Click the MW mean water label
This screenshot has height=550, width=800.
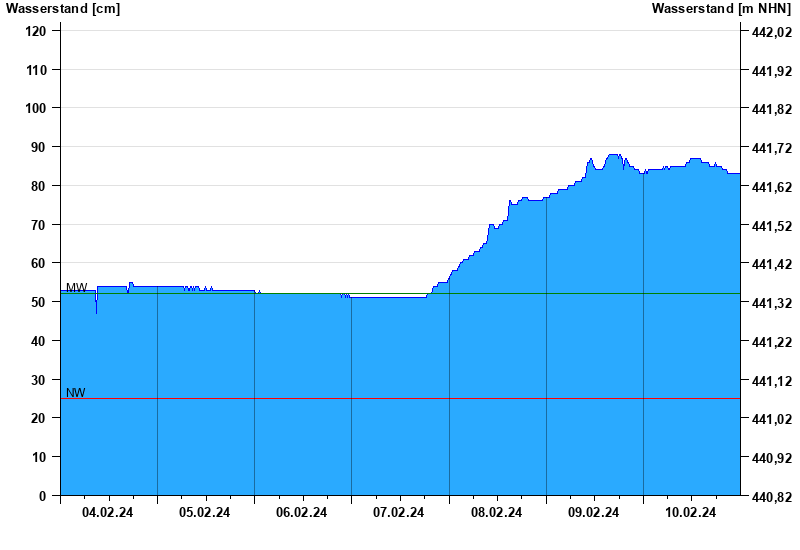click(77, 288)
